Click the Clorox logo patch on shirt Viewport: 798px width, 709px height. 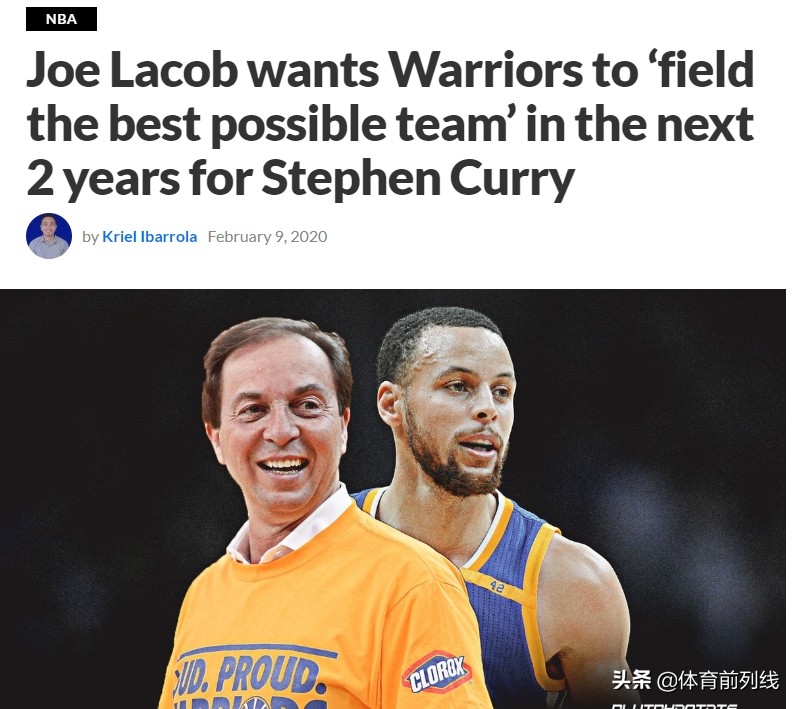point(437,673)
